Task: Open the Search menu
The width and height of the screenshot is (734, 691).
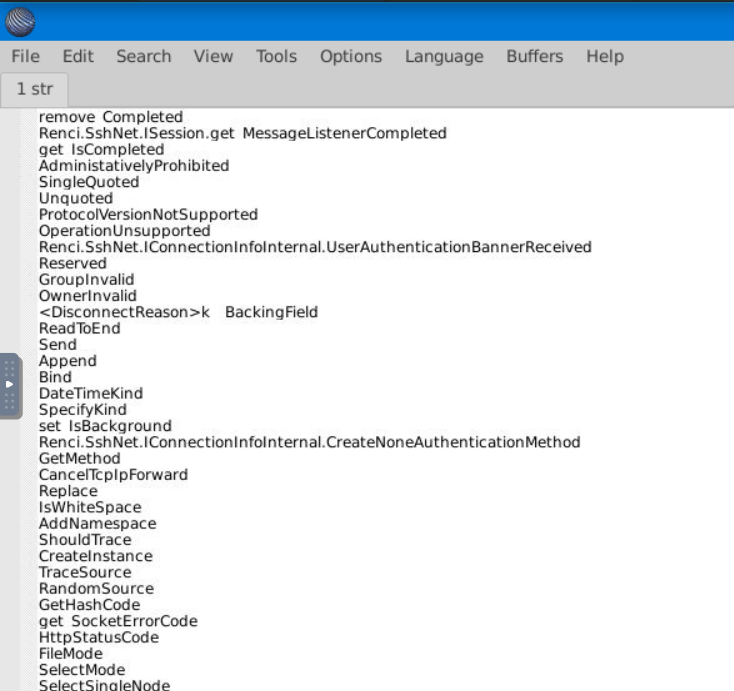Action: click(144, 57)
